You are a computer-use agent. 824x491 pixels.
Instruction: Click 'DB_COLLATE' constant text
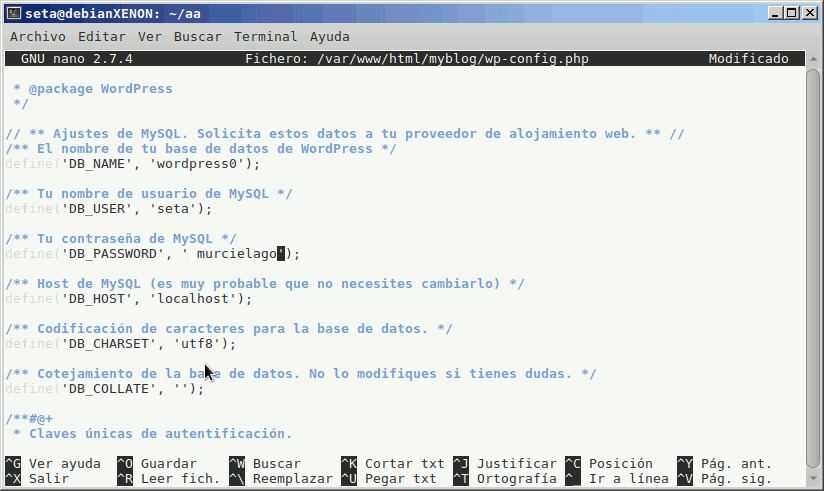tap(109, 389)
